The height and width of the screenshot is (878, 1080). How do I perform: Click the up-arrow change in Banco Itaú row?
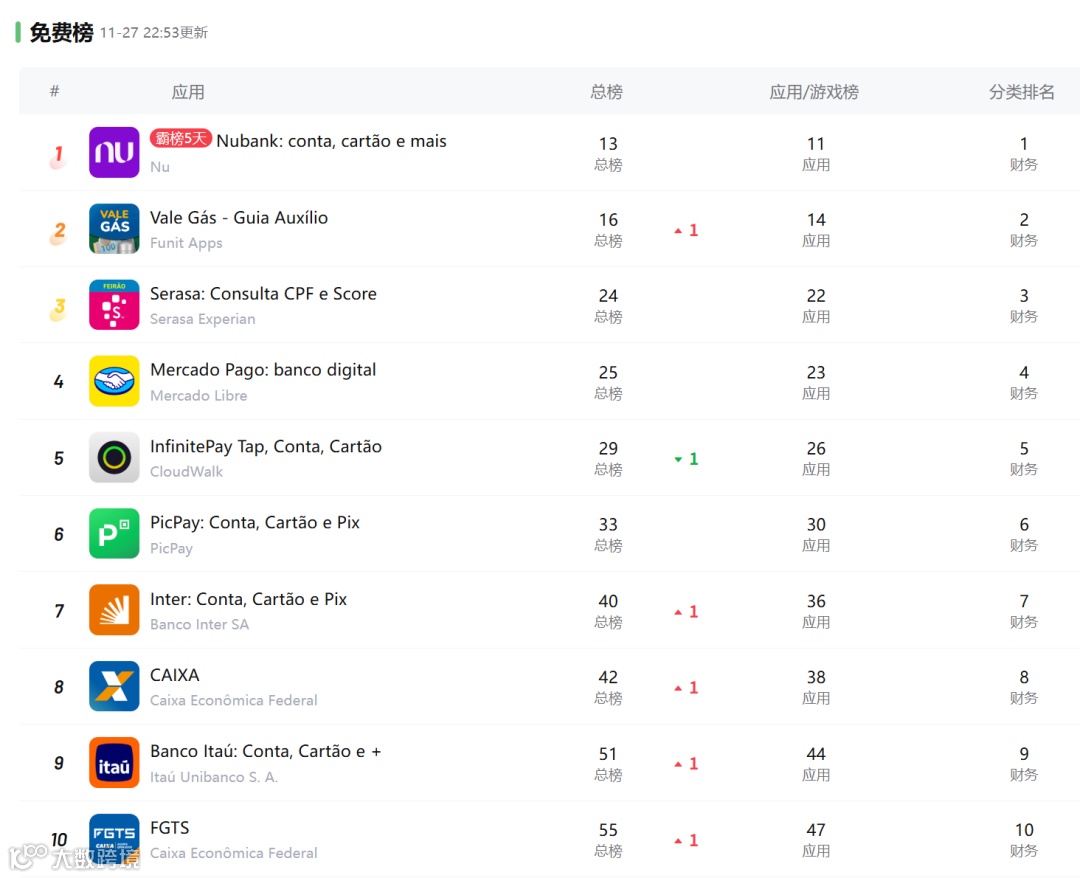(686, 764)
